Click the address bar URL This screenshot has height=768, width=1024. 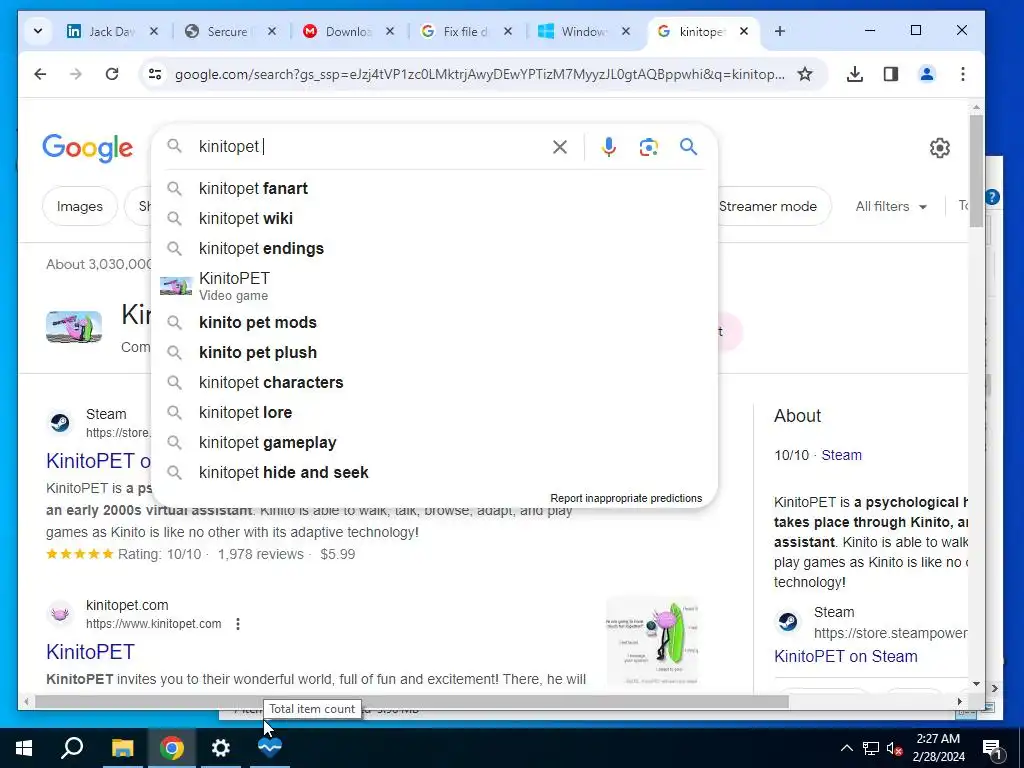[x=479, y=74]
